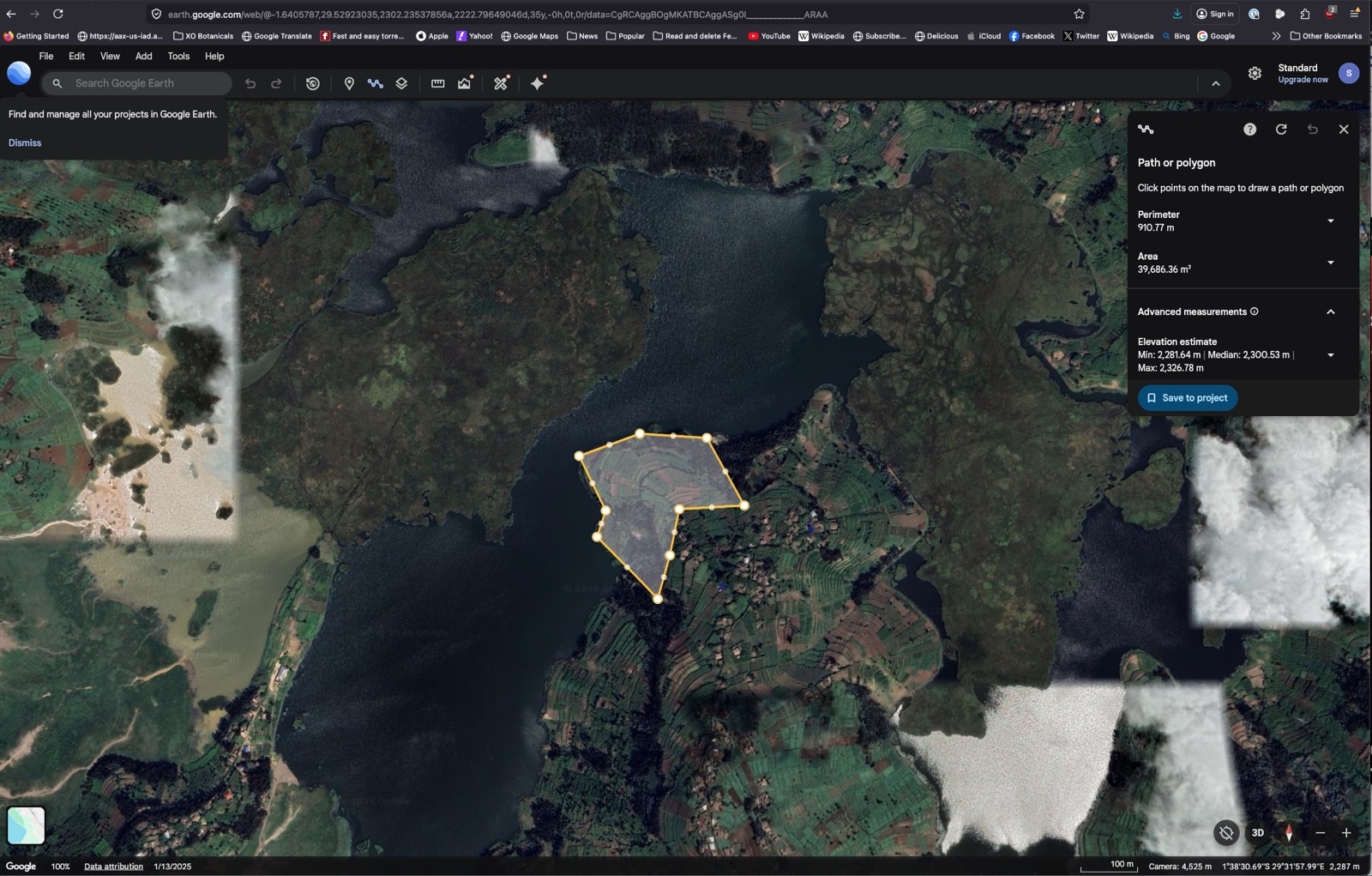Open the Layers panel icon
1372x876 pixels.
click(402, 83)
